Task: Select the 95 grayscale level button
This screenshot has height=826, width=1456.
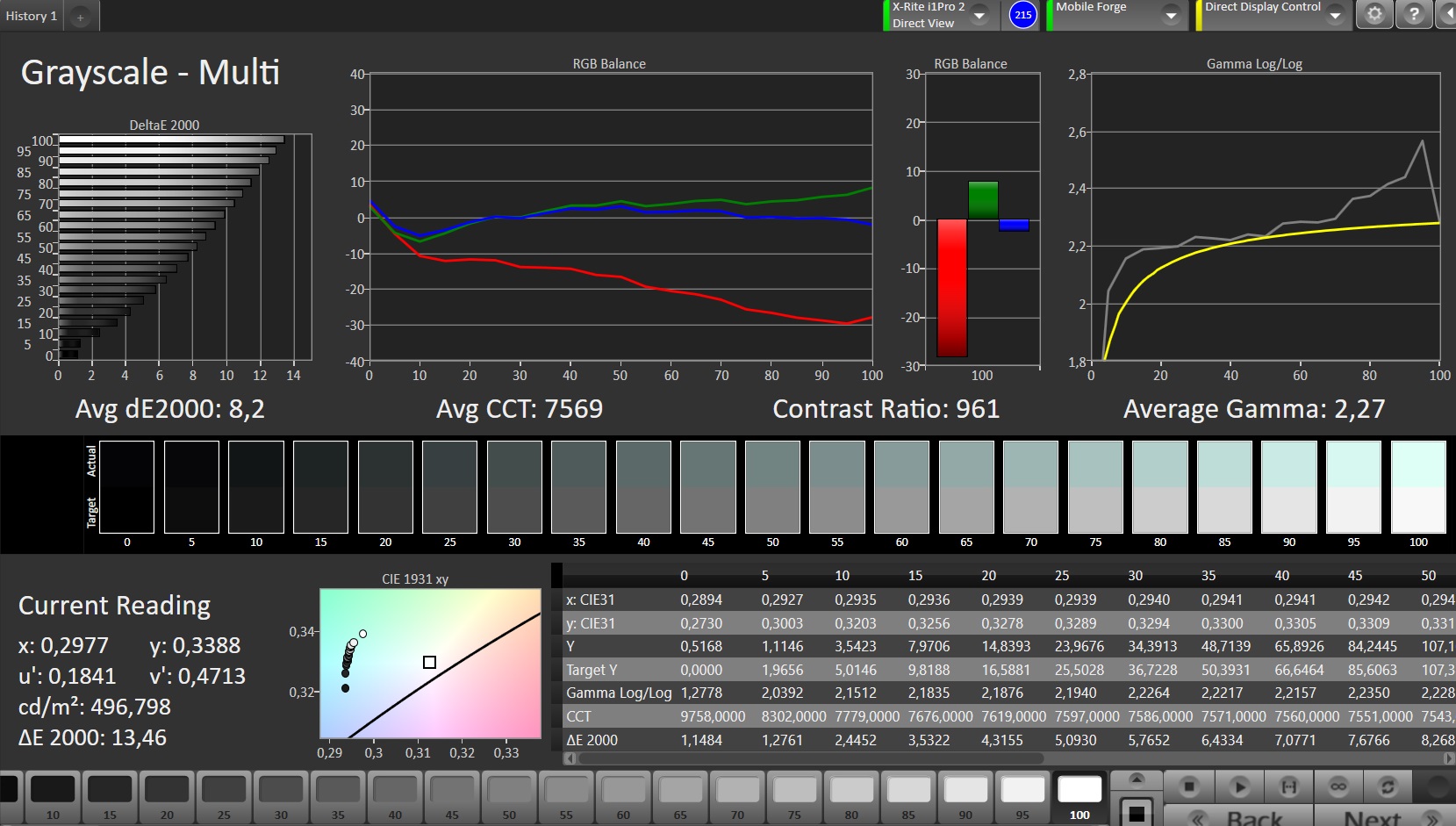Action: pos(1022,797)
